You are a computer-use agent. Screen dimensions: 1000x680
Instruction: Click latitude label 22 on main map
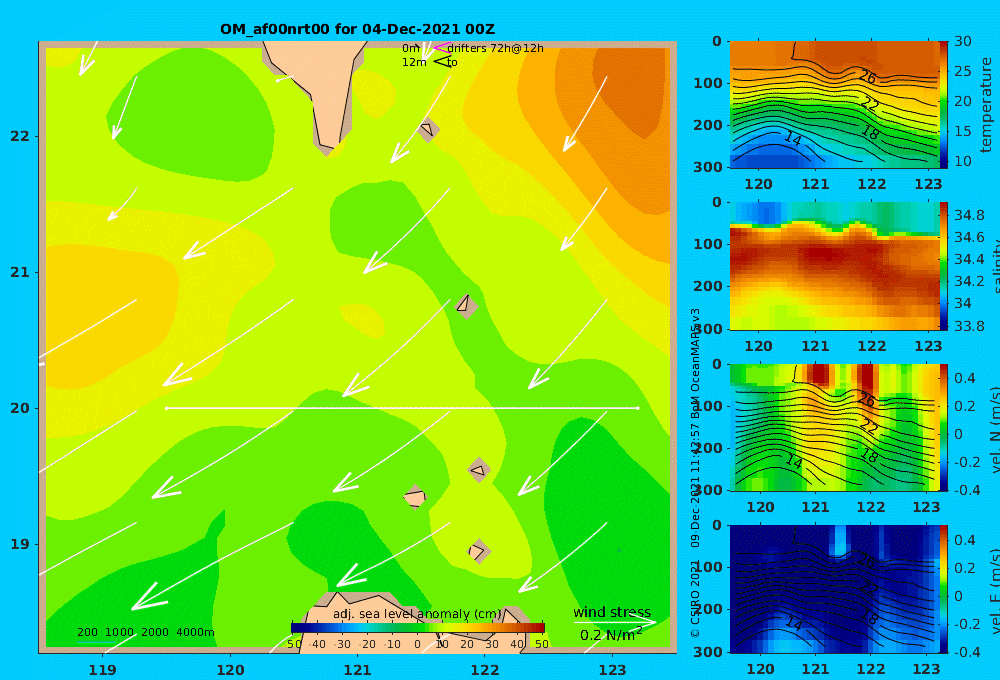20,136
